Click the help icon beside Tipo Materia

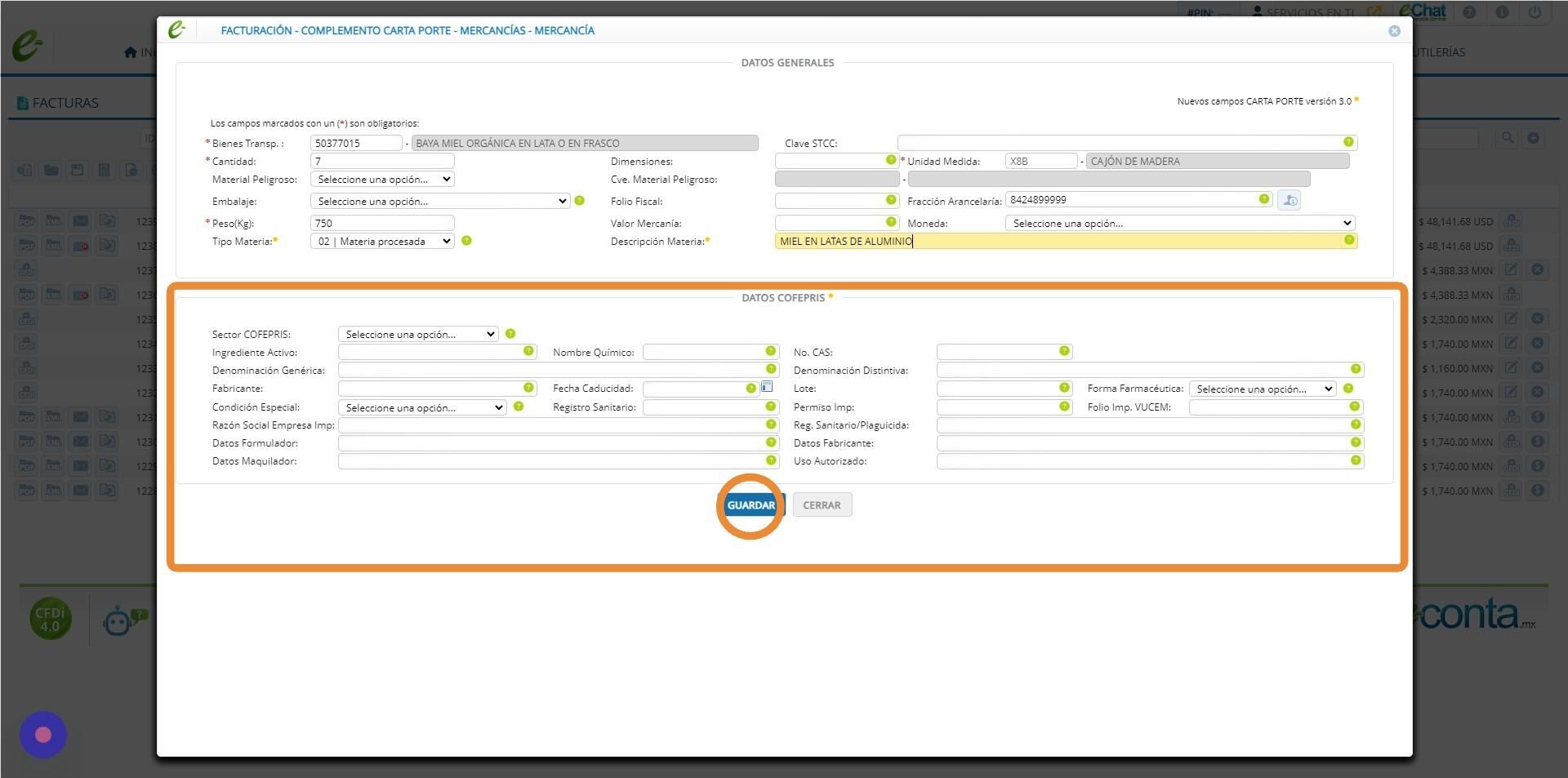click(x=466, y=241)
